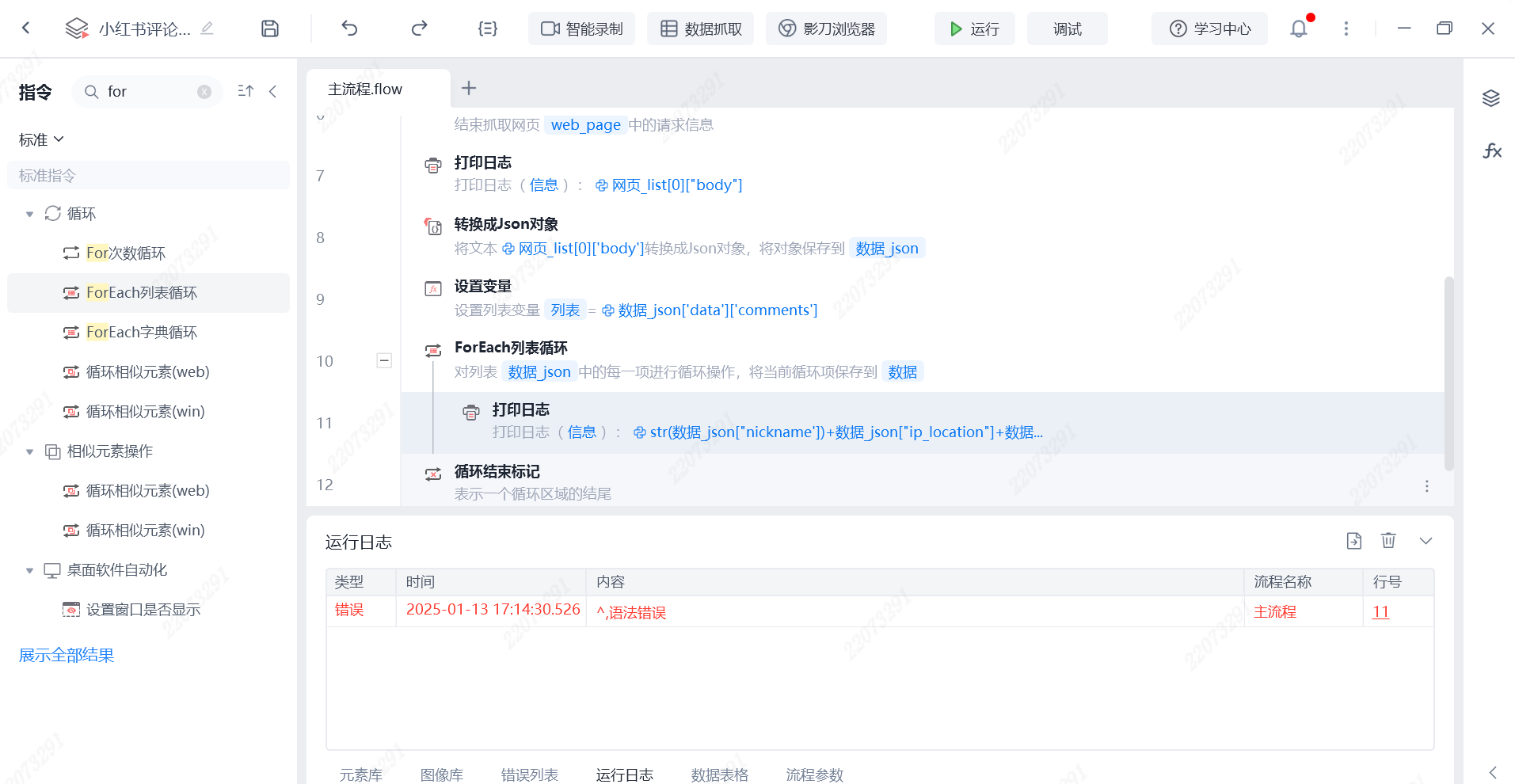1515x784 pixels.
Task: Click the 设置变量 step icon
Action: (433, 288)
